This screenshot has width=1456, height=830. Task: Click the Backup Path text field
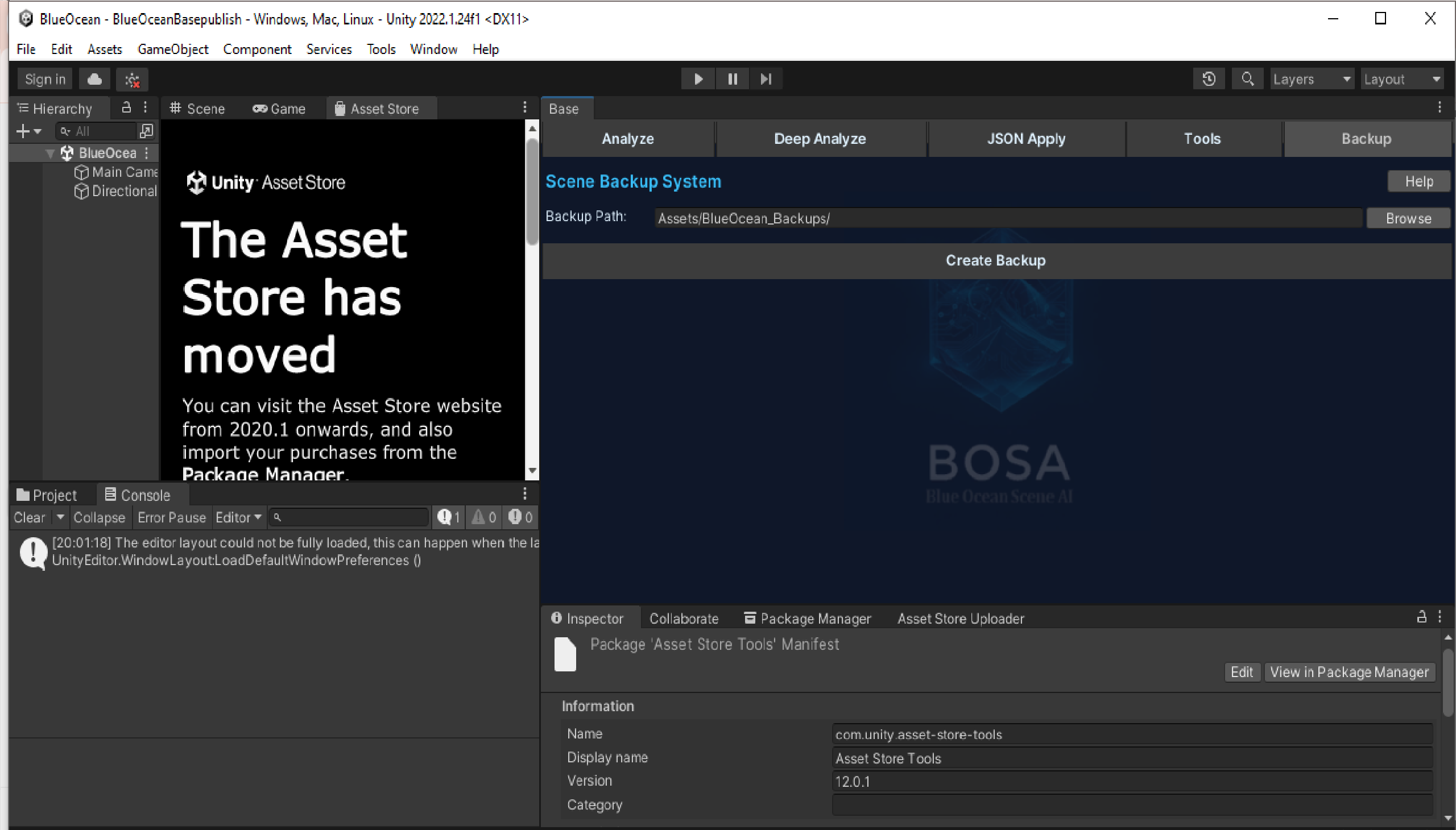pos(1007,218)
